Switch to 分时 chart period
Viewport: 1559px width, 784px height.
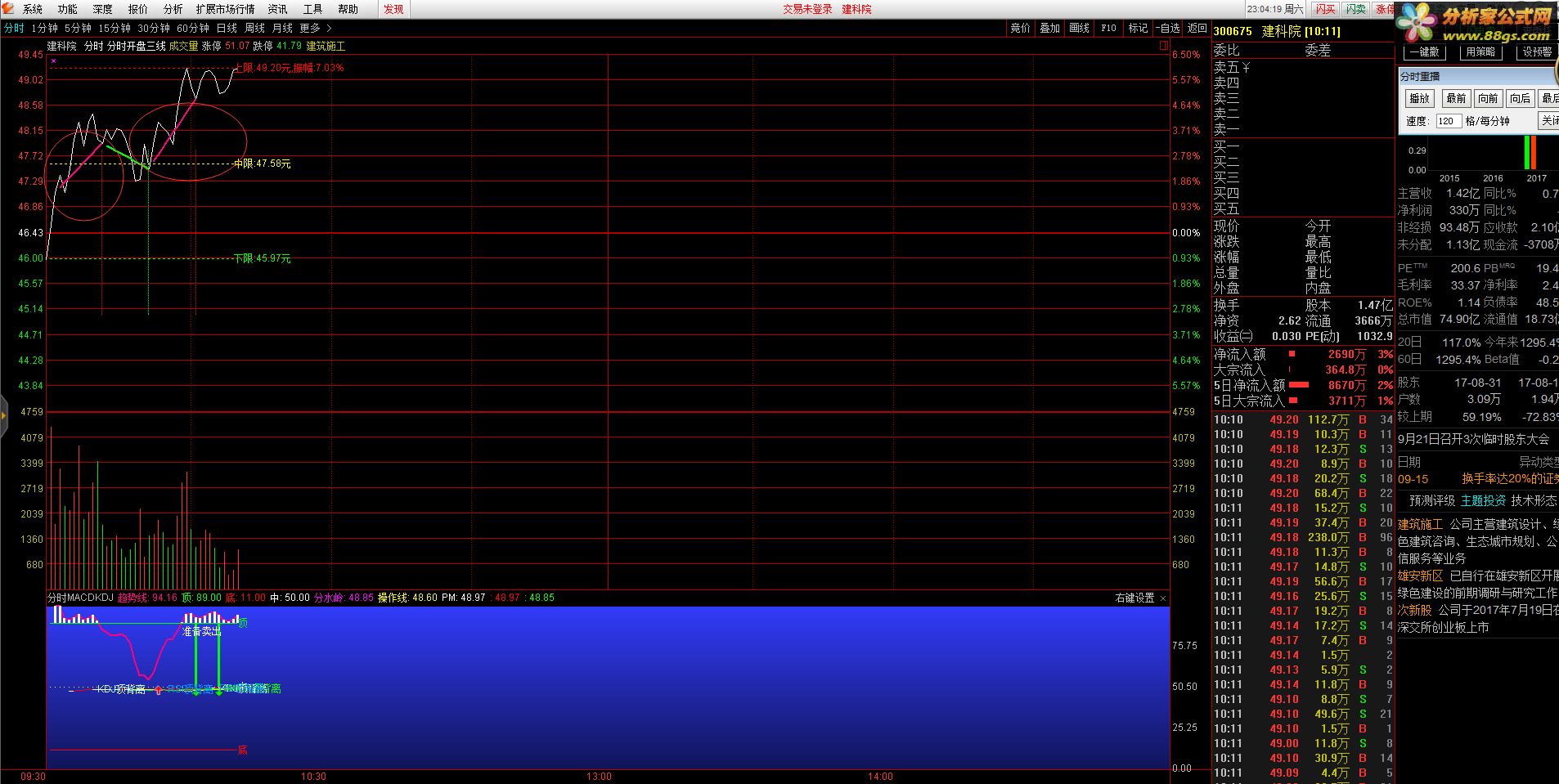click(14, 28)
